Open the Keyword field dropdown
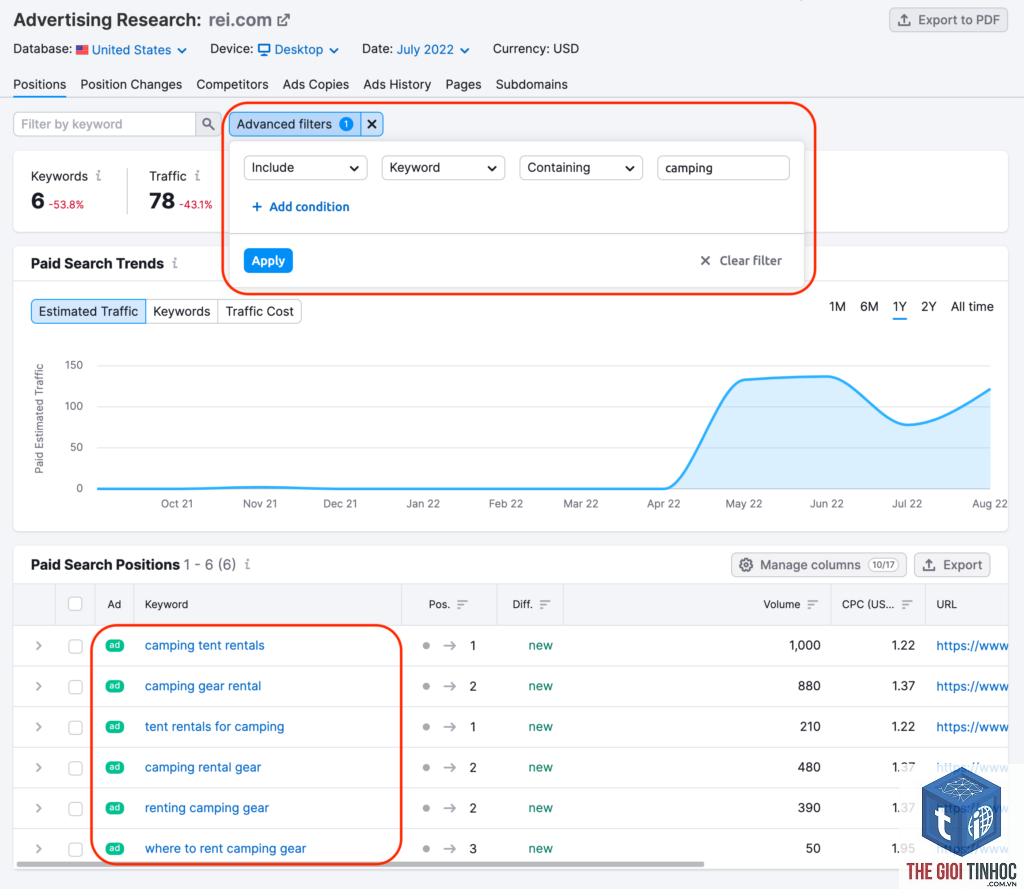Image resolution: width=1024 pixels, height=889 pixels. 443,168
